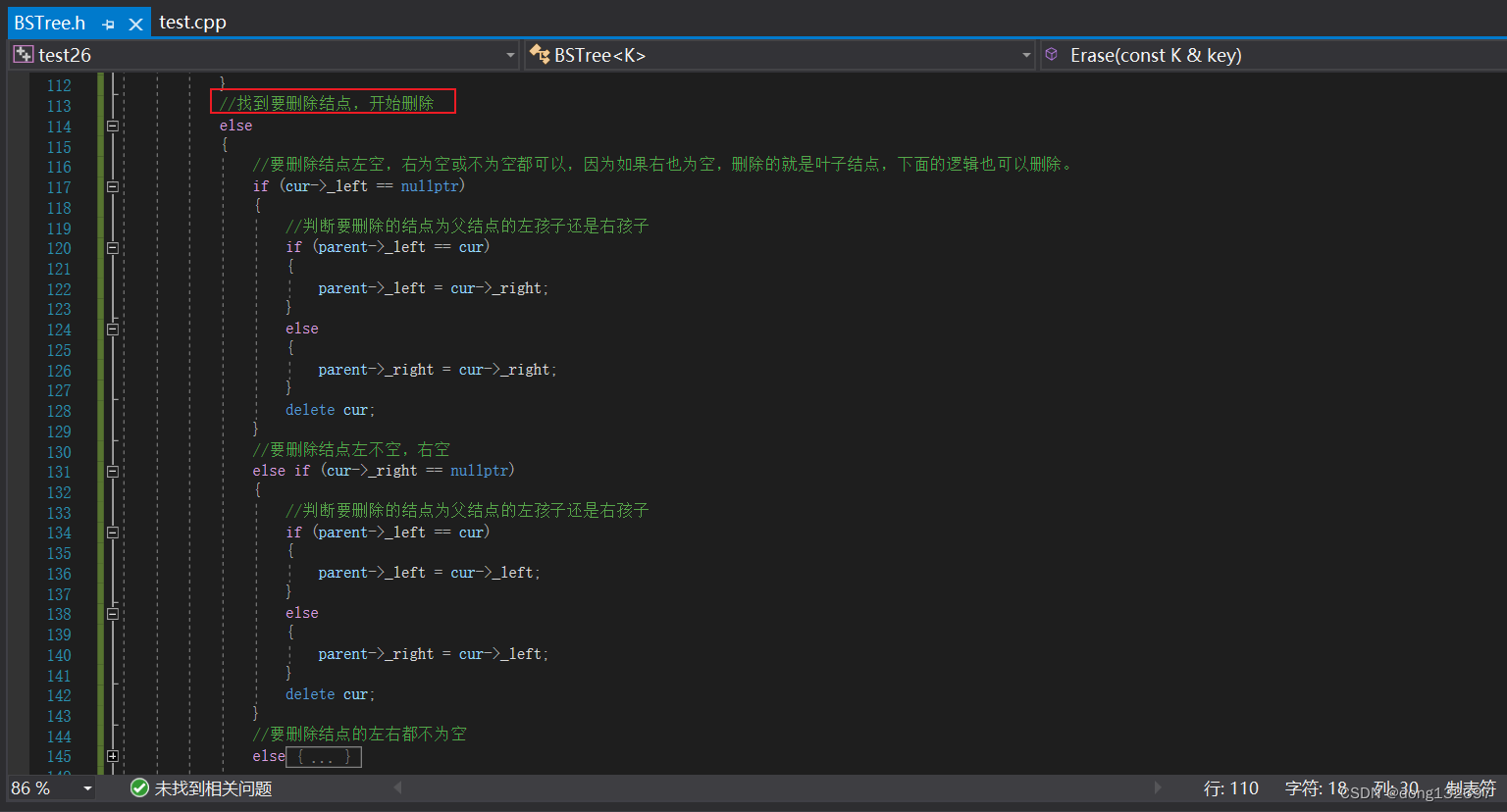
Task: Click the code 'if (cur->_left == nullptr)'
Action: (359, 185)
